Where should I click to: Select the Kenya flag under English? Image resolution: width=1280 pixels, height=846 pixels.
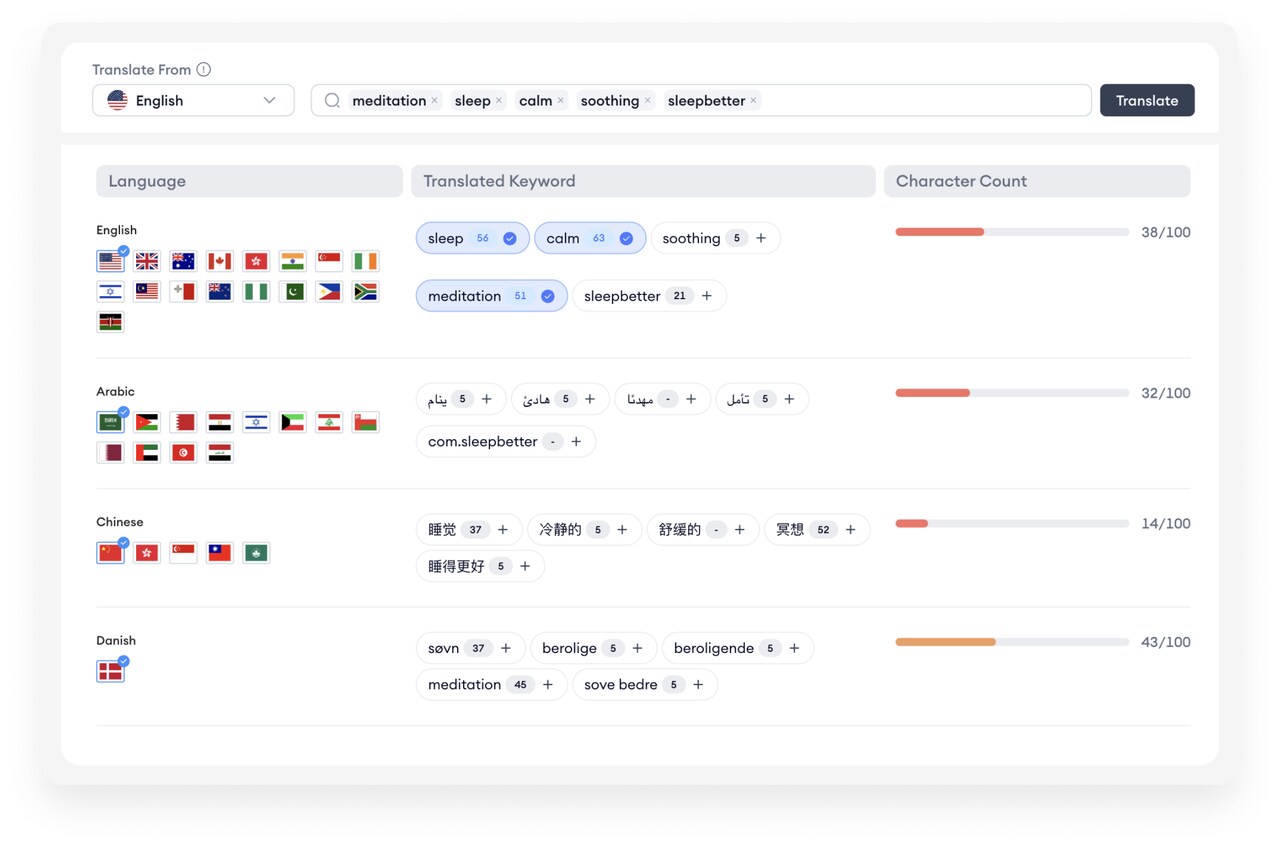[110, 322]
